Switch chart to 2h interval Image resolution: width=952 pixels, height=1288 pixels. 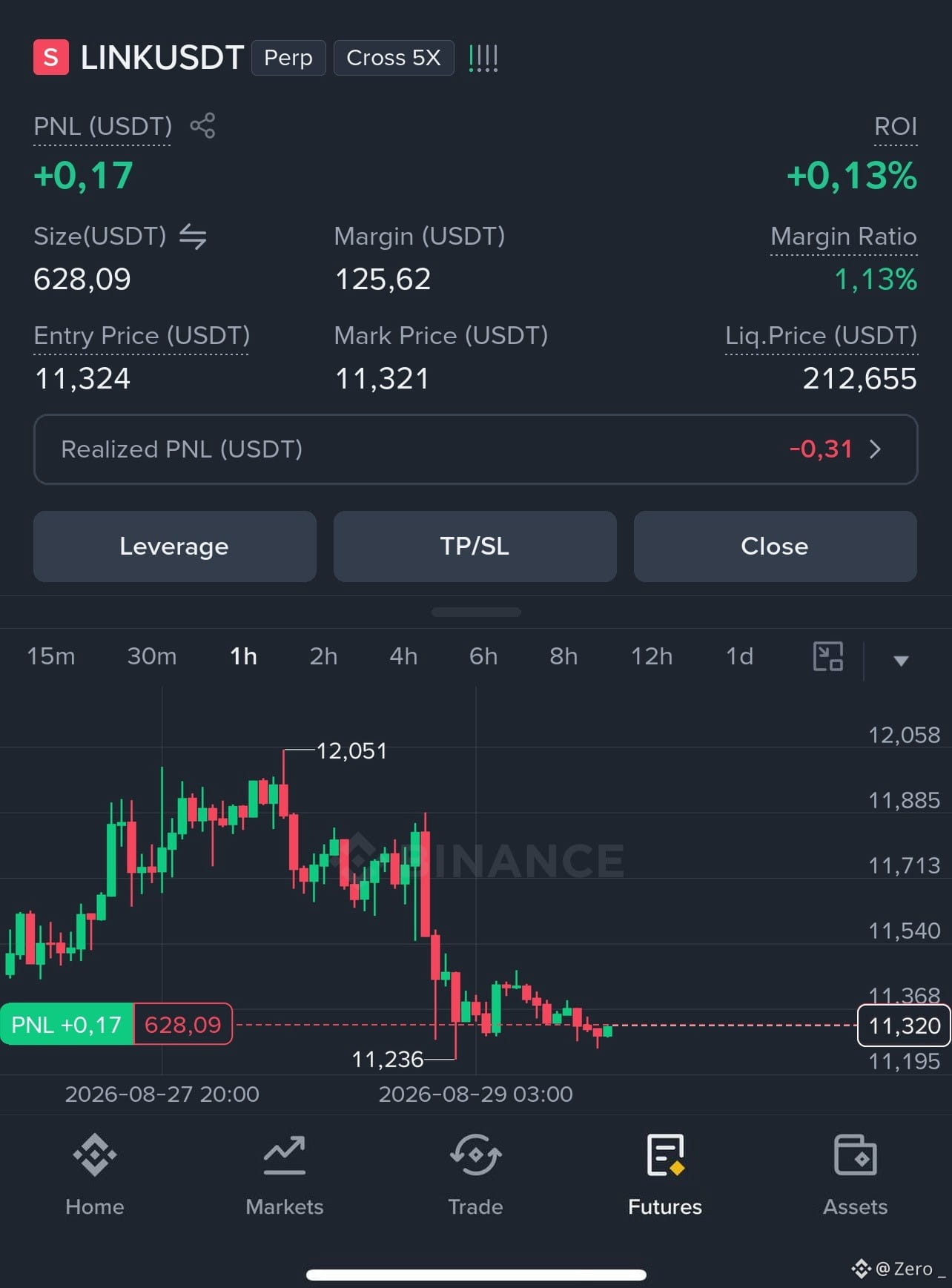point(323,656)
